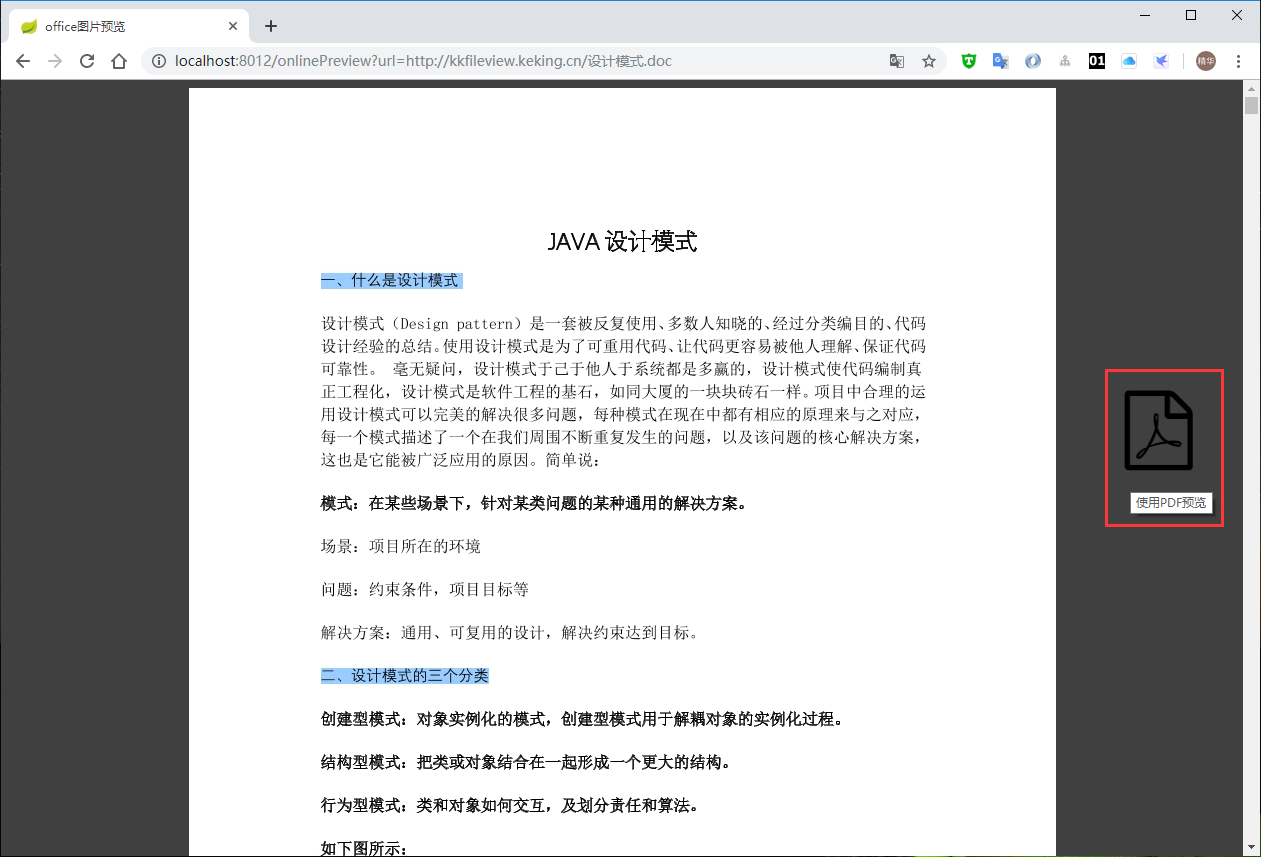The image size is (1261, 857).
Task: Select the office图片预览 tab
Action: tap(120, 25)
